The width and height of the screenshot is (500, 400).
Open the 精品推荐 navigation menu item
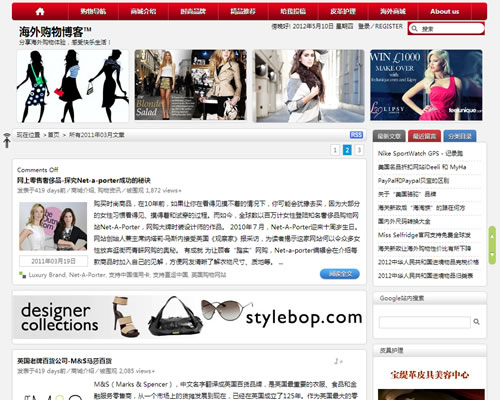[243, 12]
